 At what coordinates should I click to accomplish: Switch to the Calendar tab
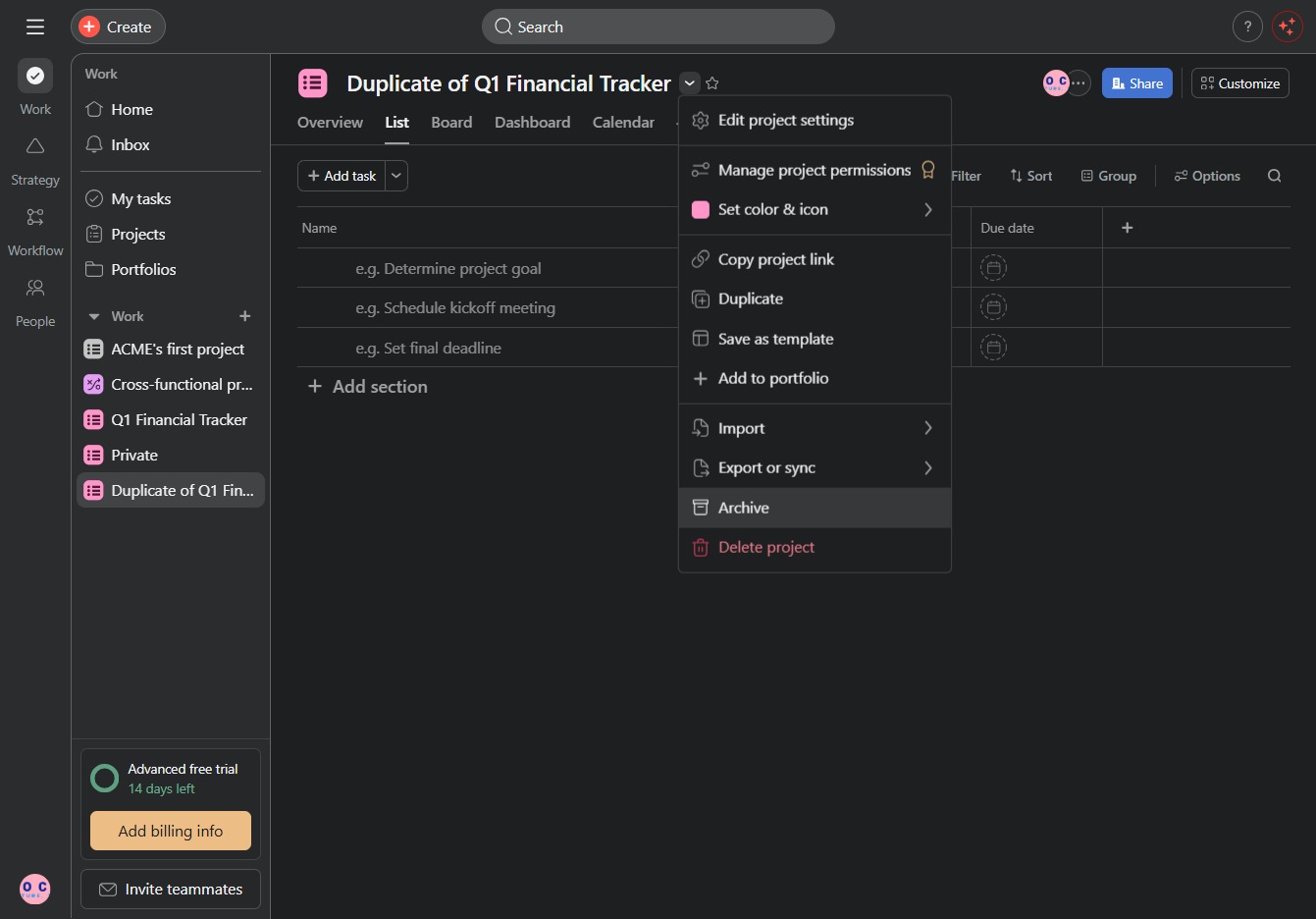623,122
